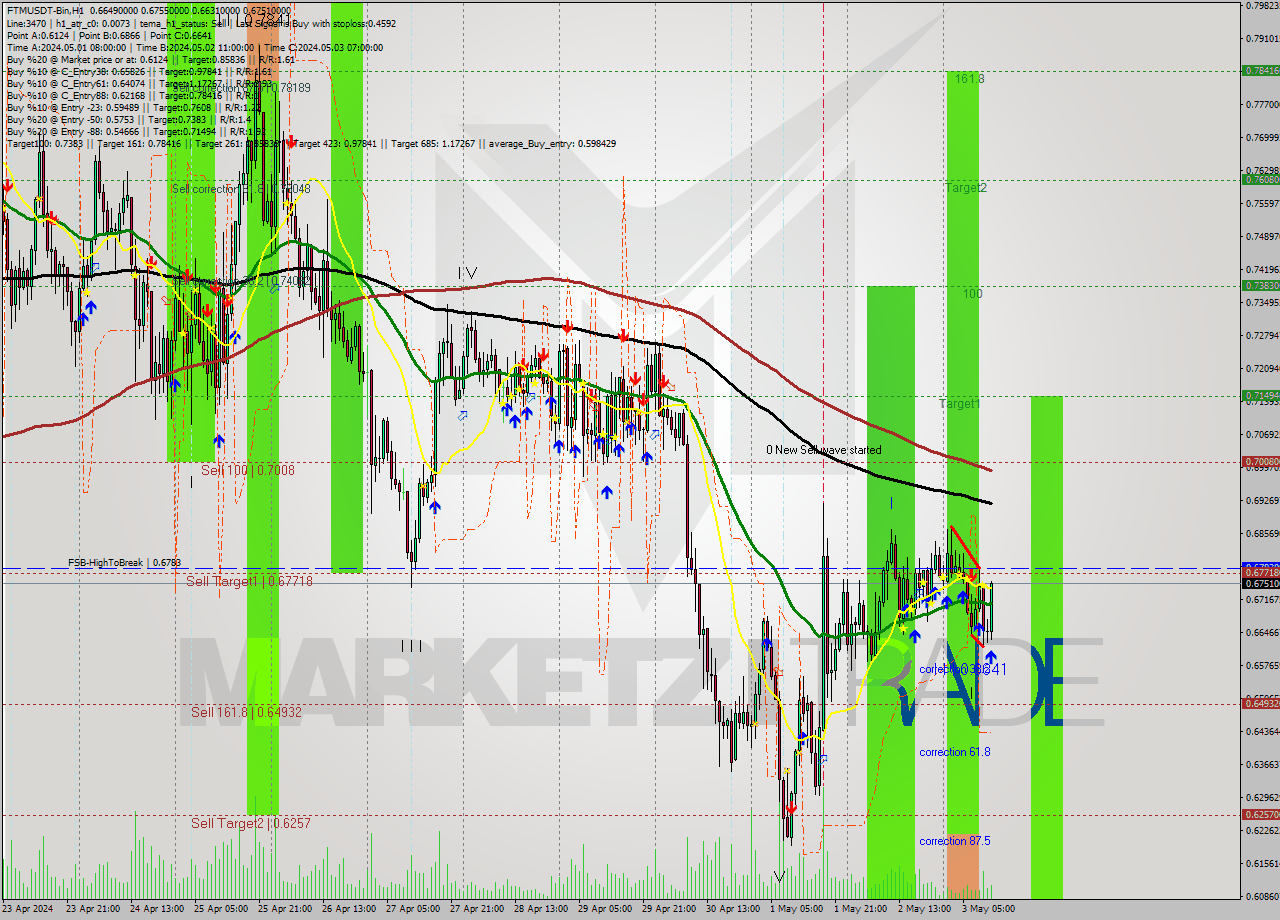Click the 'Buy %10 @ Entry -23' line

click(132, 107)
